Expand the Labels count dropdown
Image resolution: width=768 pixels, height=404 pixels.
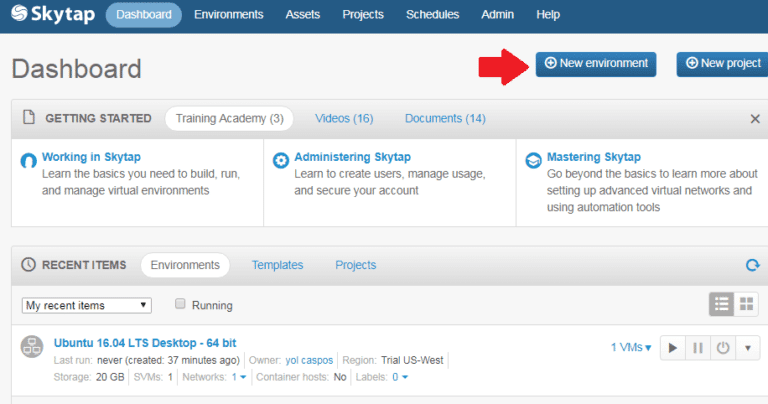400,377
